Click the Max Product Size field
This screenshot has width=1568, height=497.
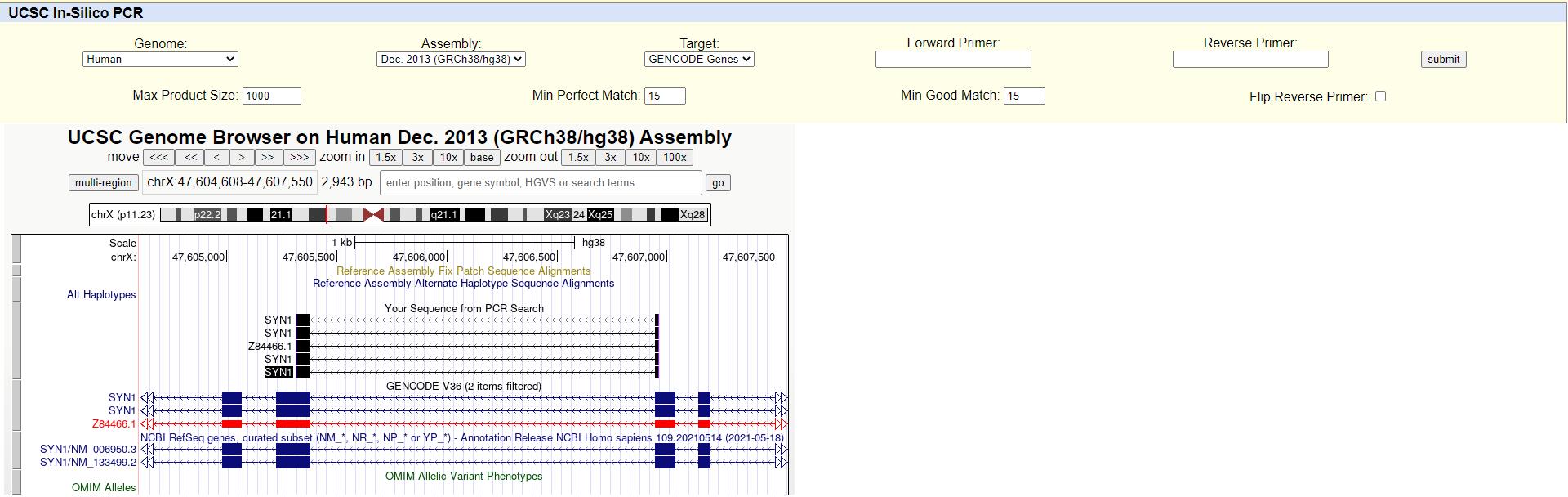[x=272, y=96]
